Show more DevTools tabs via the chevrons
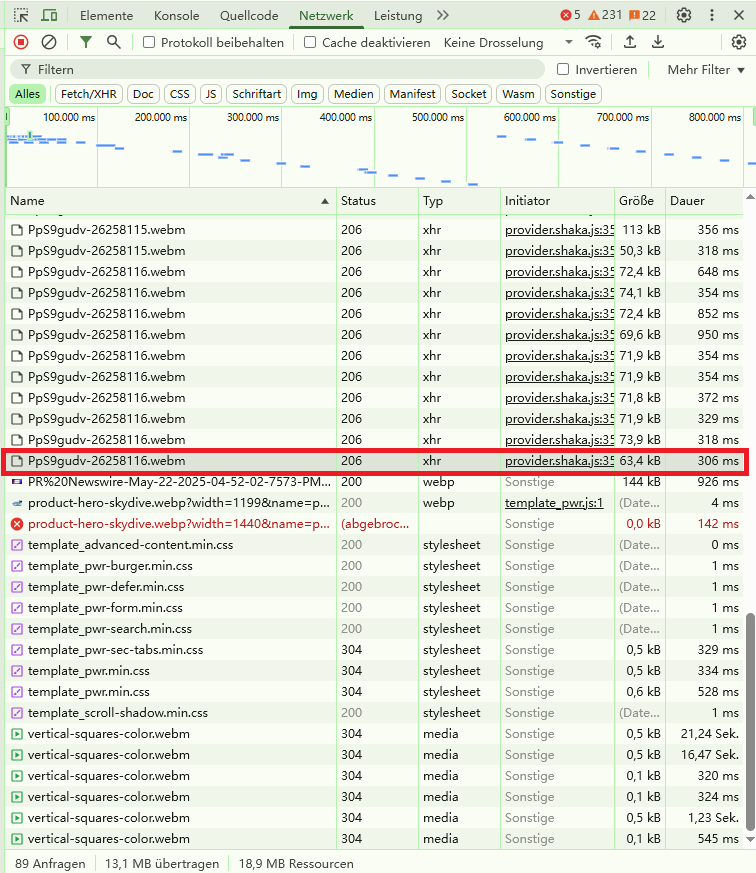 [x=443, y=16]
